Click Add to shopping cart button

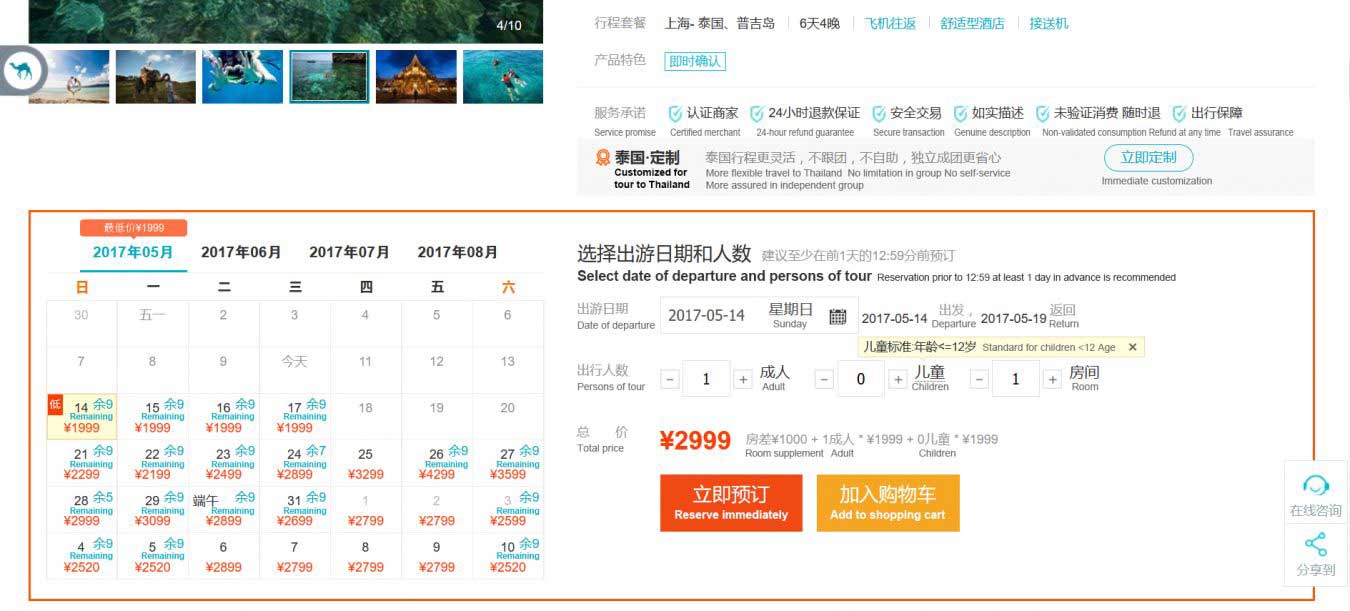(x=888, y=503)
